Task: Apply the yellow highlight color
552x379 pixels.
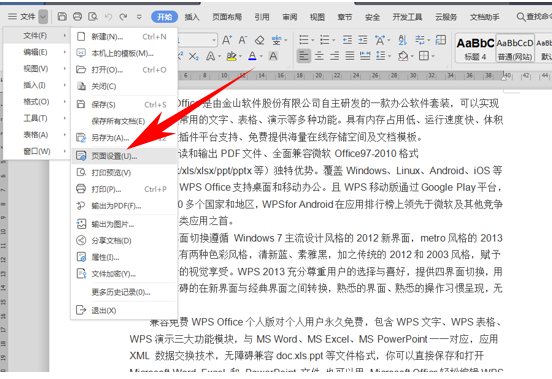Action: coord(231,56)
